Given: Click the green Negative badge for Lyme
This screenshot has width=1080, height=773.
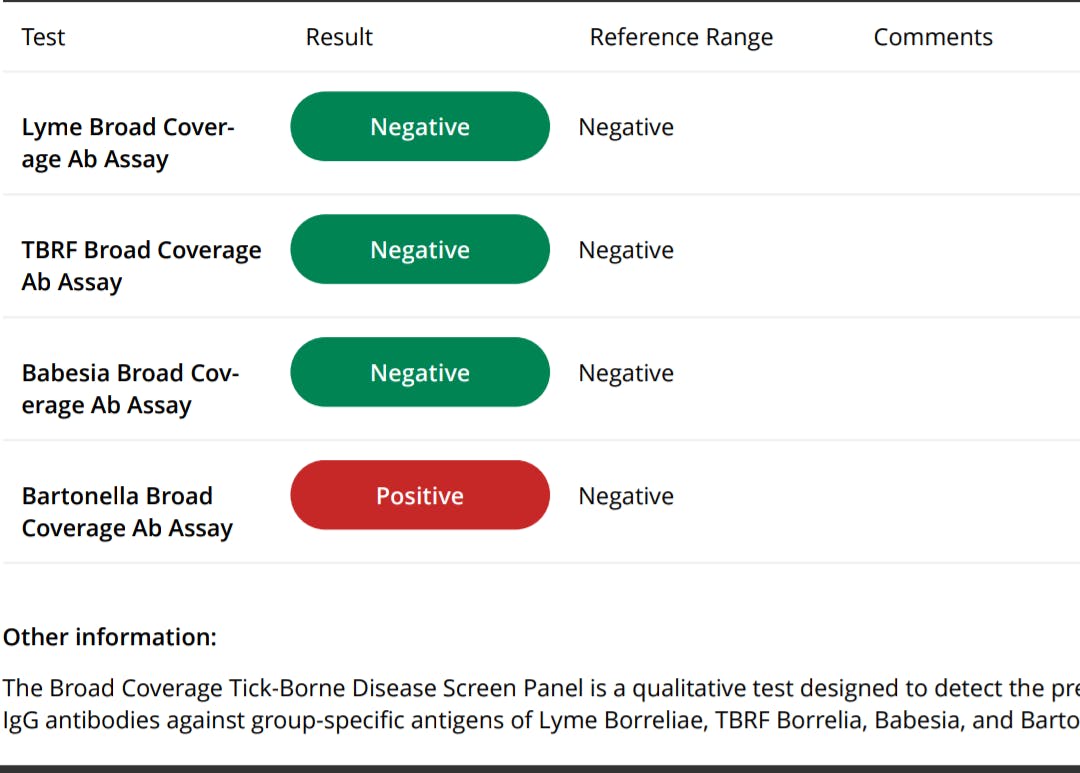Looking at the screenshot, I should 420,127.
